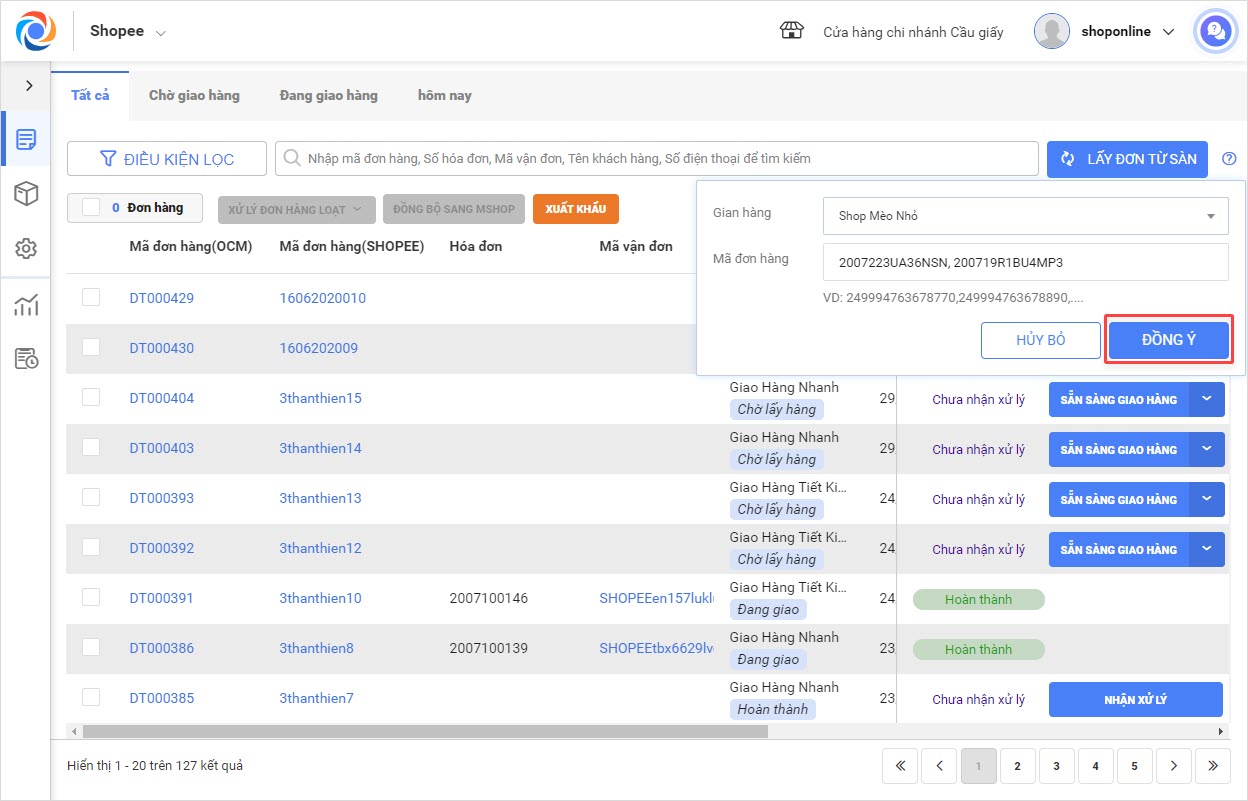Expand the left sidebar arrow

pyautogui.click(x=29, y=86)
